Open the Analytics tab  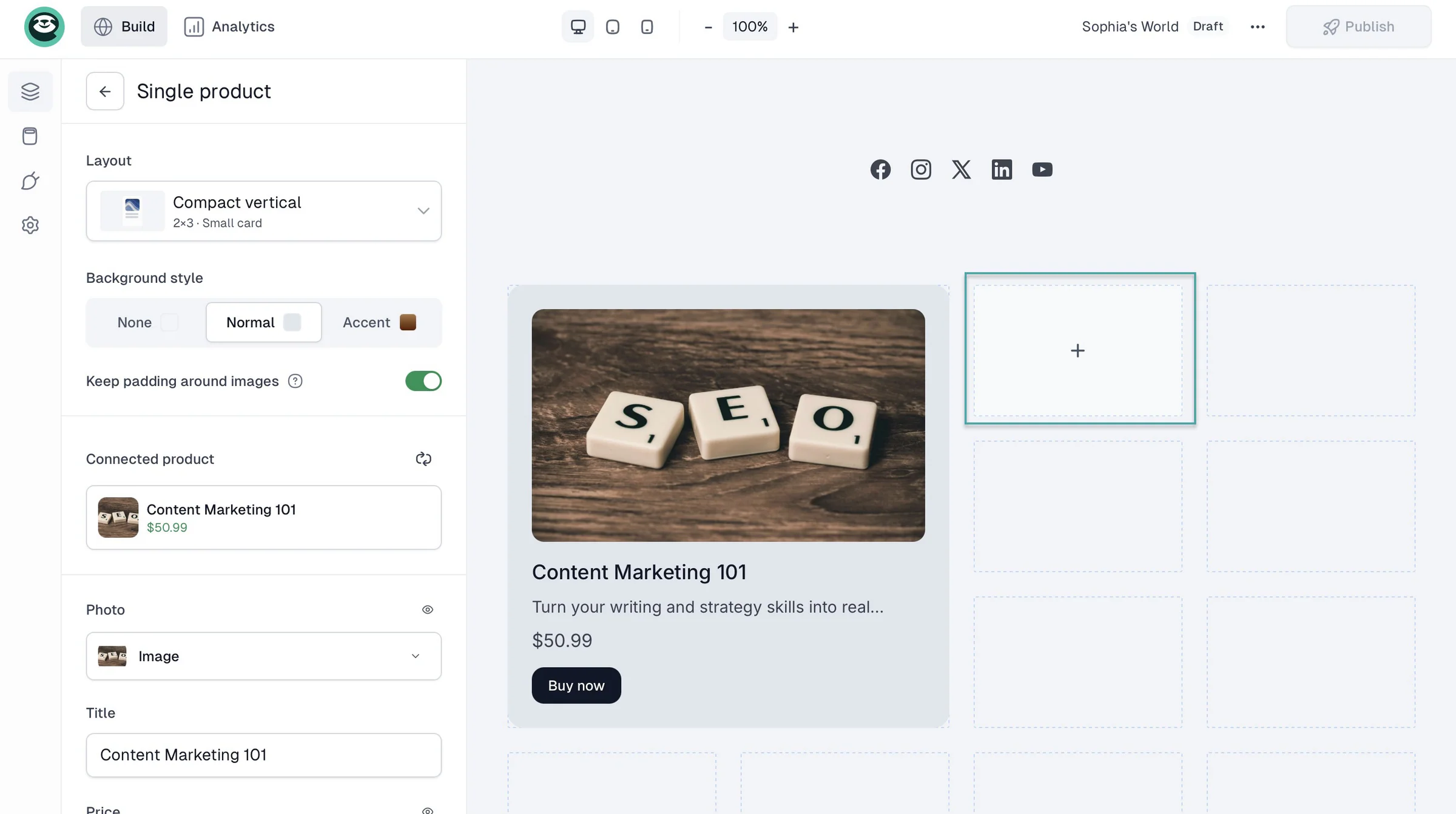click(x=229, y=27)
